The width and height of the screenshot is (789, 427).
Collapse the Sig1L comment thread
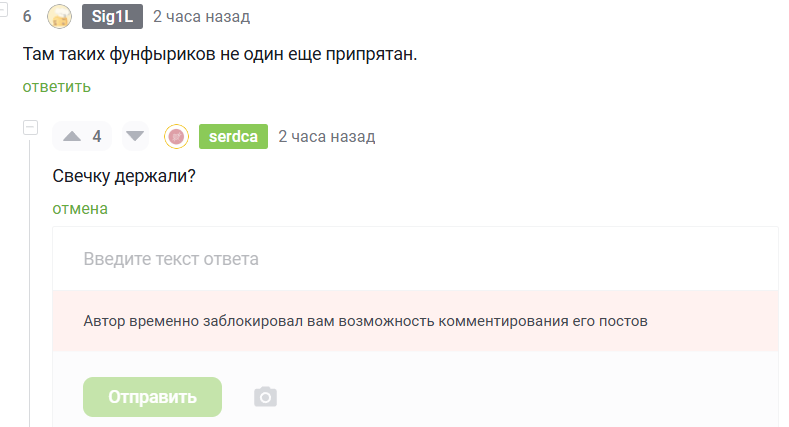3,10
